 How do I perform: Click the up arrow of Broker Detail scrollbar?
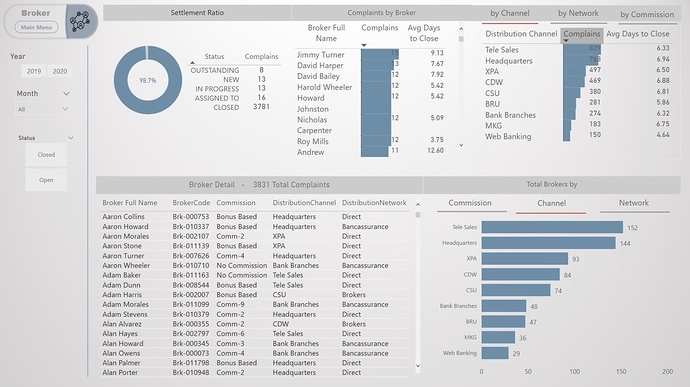[418, 205]
